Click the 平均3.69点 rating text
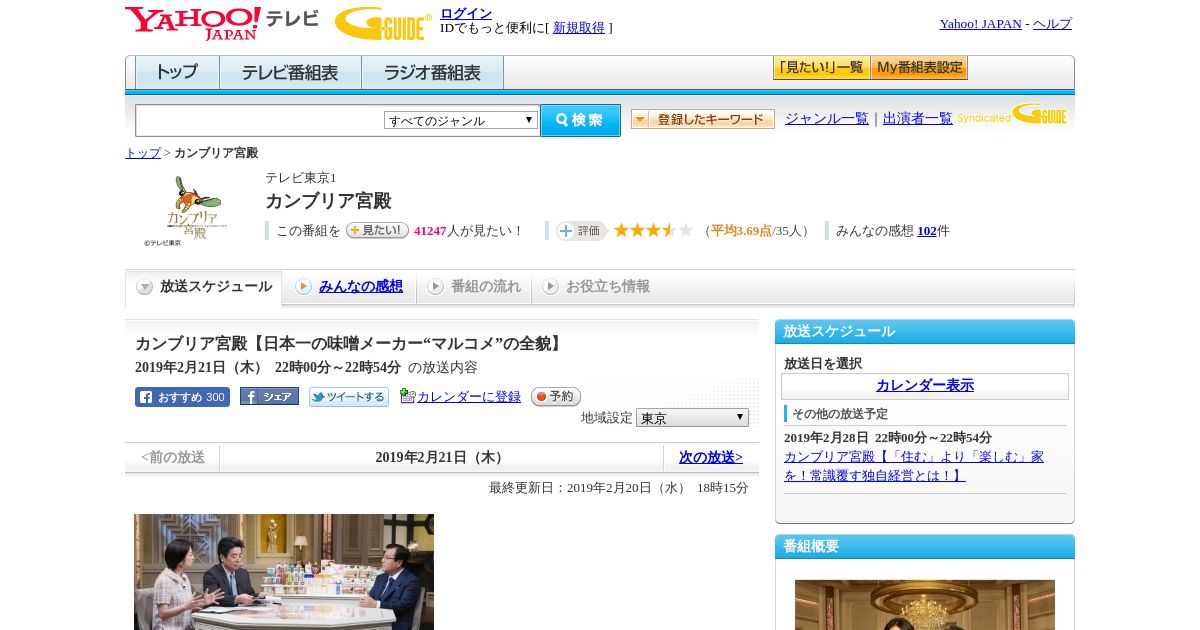This screenshot has width=1200, height=630. point(741,231)
